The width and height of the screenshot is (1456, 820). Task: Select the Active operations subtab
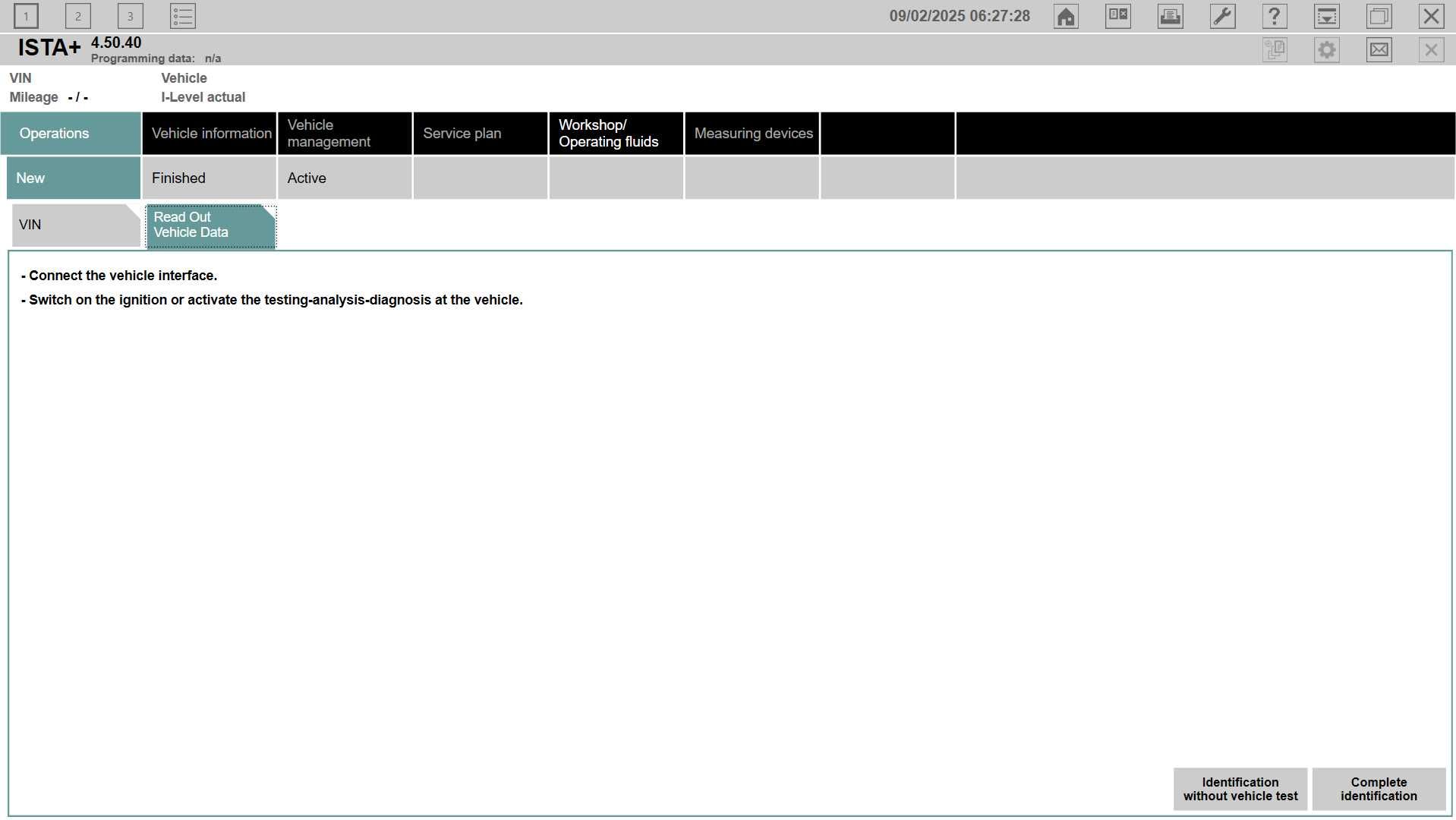coord(345,178)
